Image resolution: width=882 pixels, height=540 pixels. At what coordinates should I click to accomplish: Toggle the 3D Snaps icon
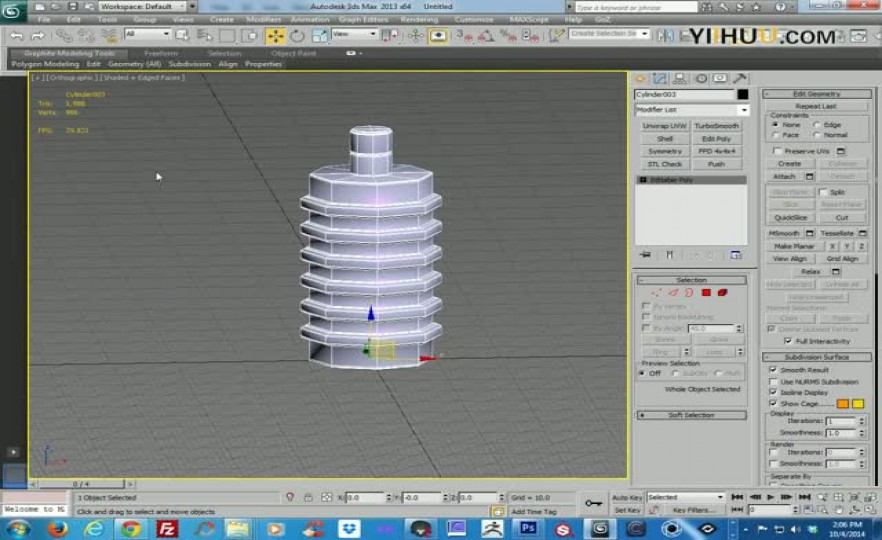coord(464,37)
